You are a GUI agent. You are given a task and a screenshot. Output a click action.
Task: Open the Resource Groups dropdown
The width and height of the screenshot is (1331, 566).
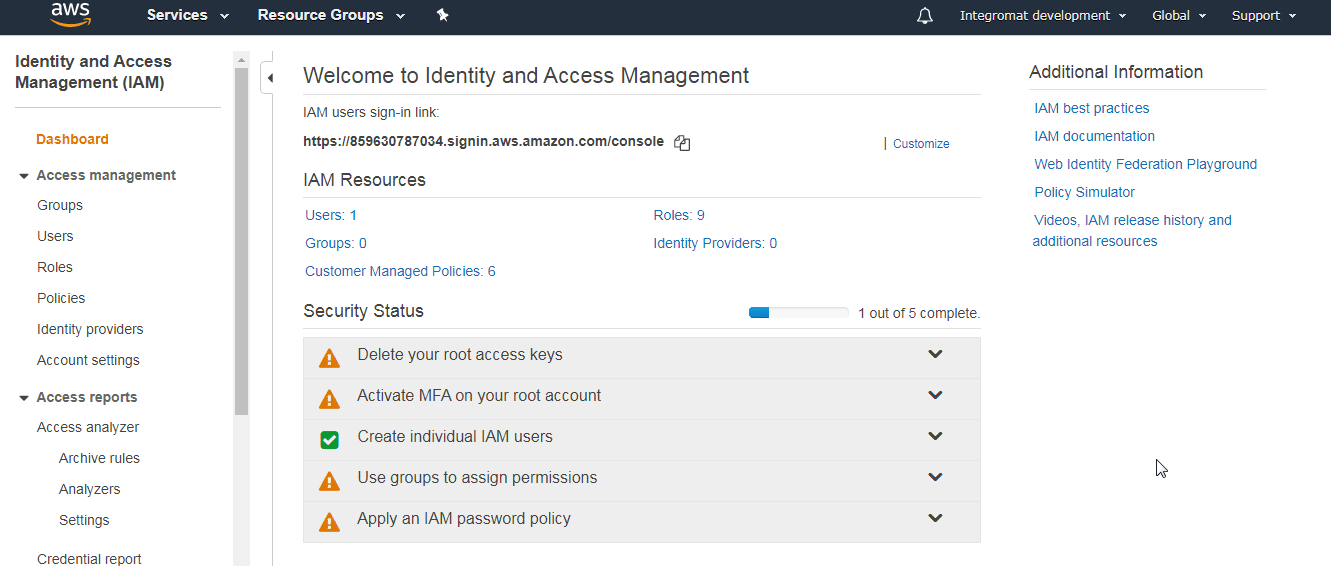click(x=331, y=15)
